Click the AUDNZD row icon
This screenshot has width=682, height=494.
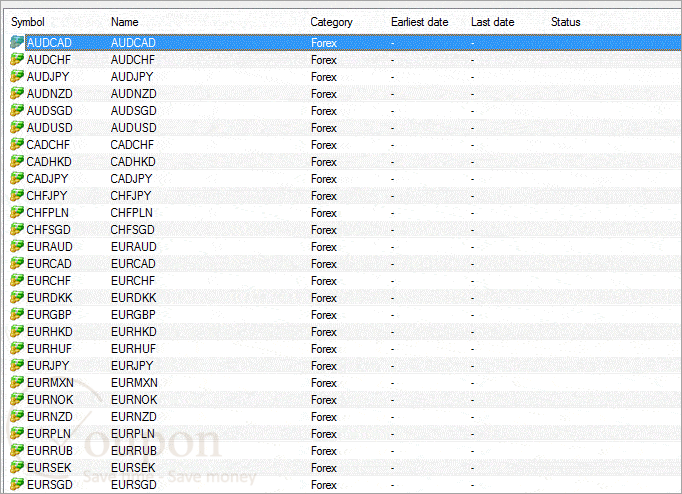point(17,93)
